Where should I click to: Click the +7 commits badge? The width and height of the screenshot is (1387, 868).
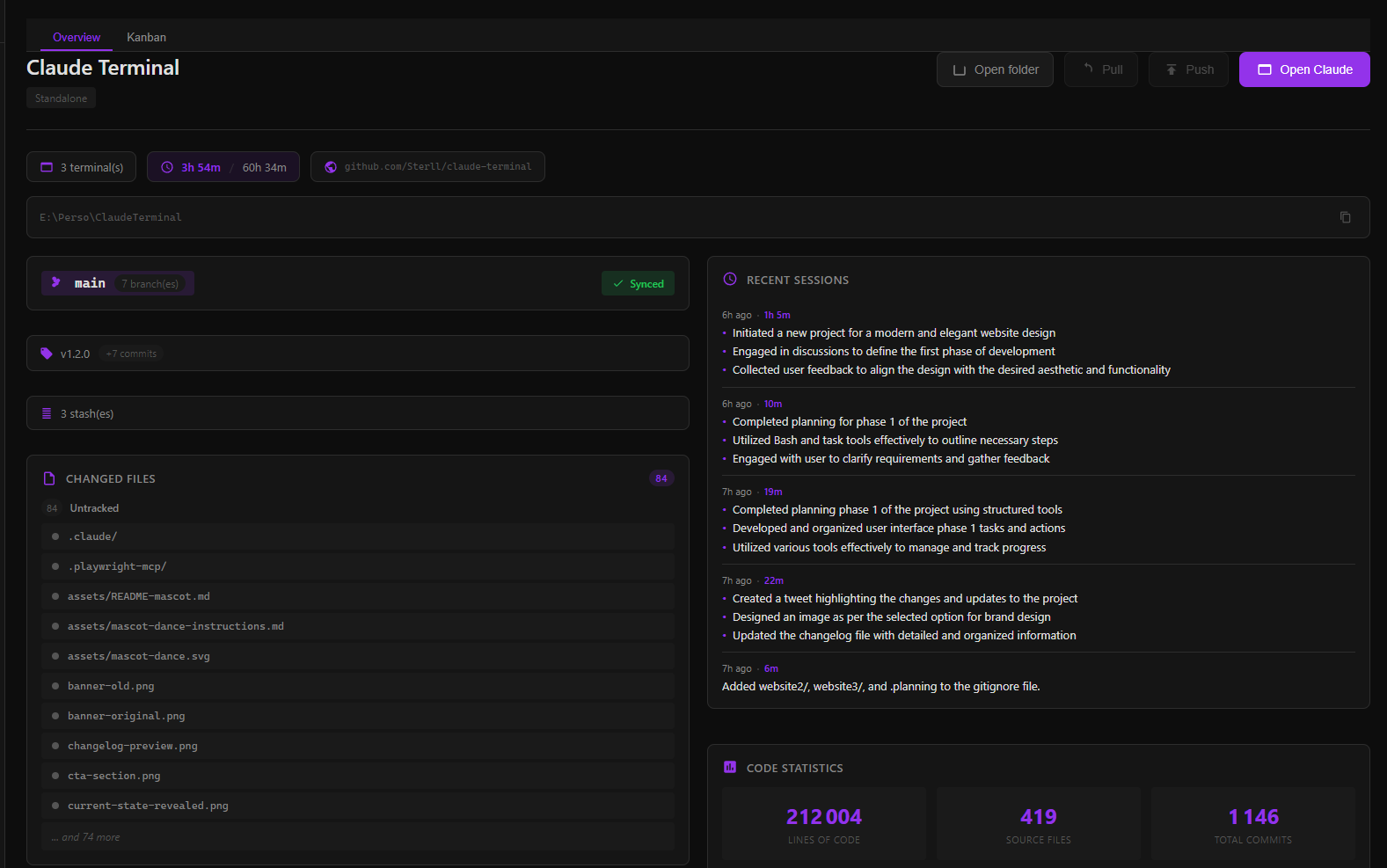tap(131, 354)
